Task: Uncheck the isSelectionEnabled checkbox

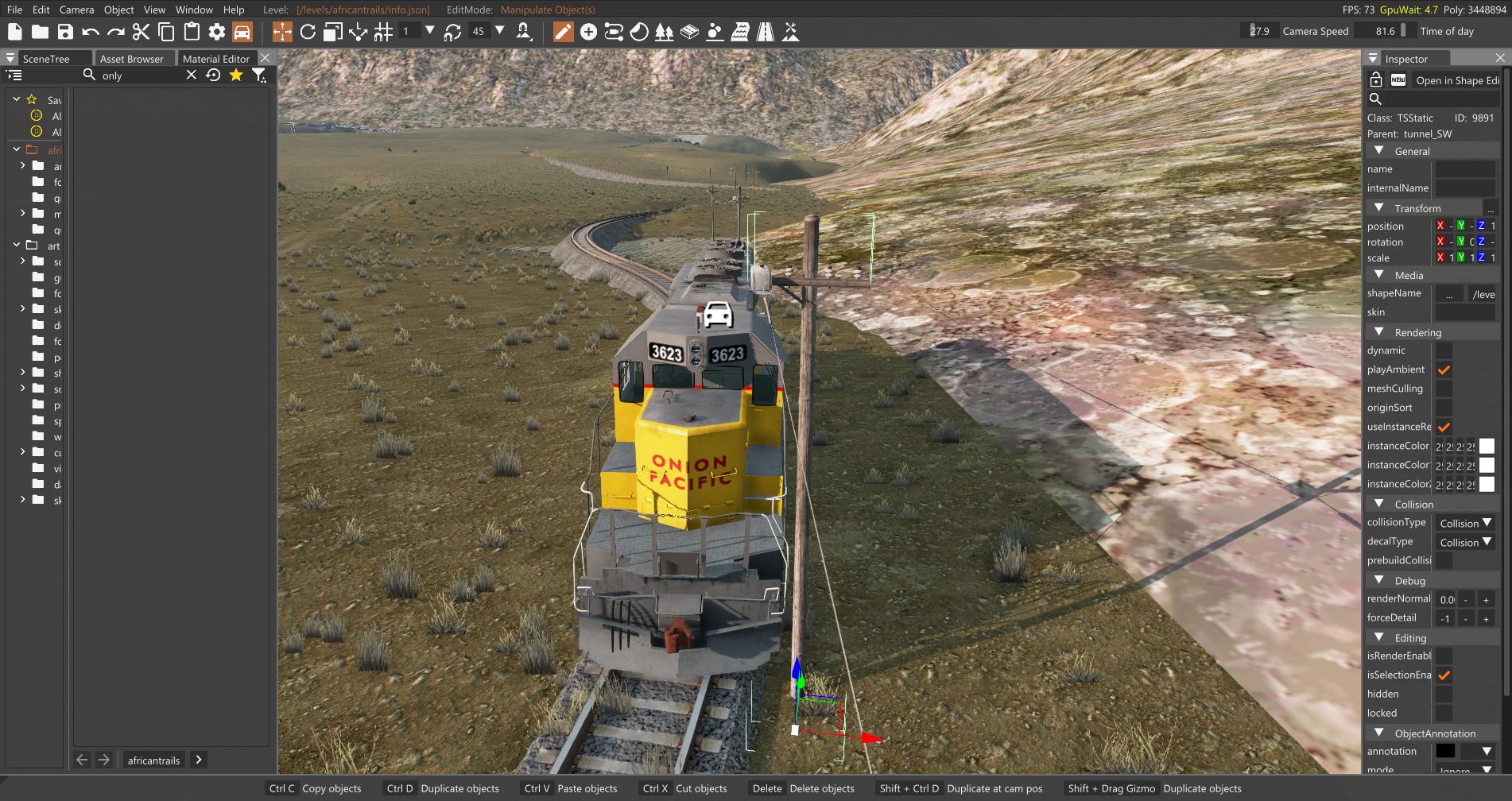Action: [1444, 675]
